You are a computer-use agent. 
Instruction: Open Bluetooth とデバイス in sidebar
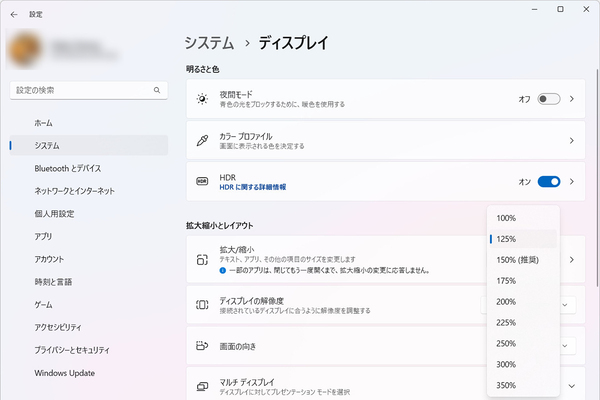pyautogui.click(x=67, y=168)
